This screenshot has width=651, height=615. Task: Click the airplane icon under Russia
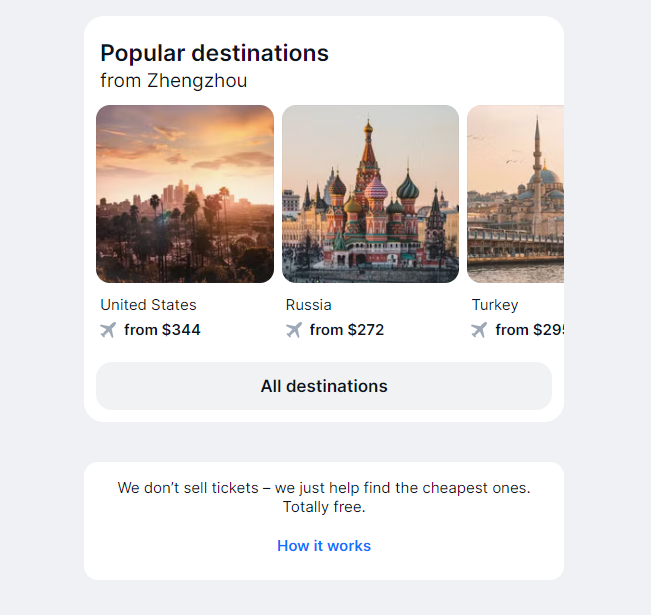(294, 330)
